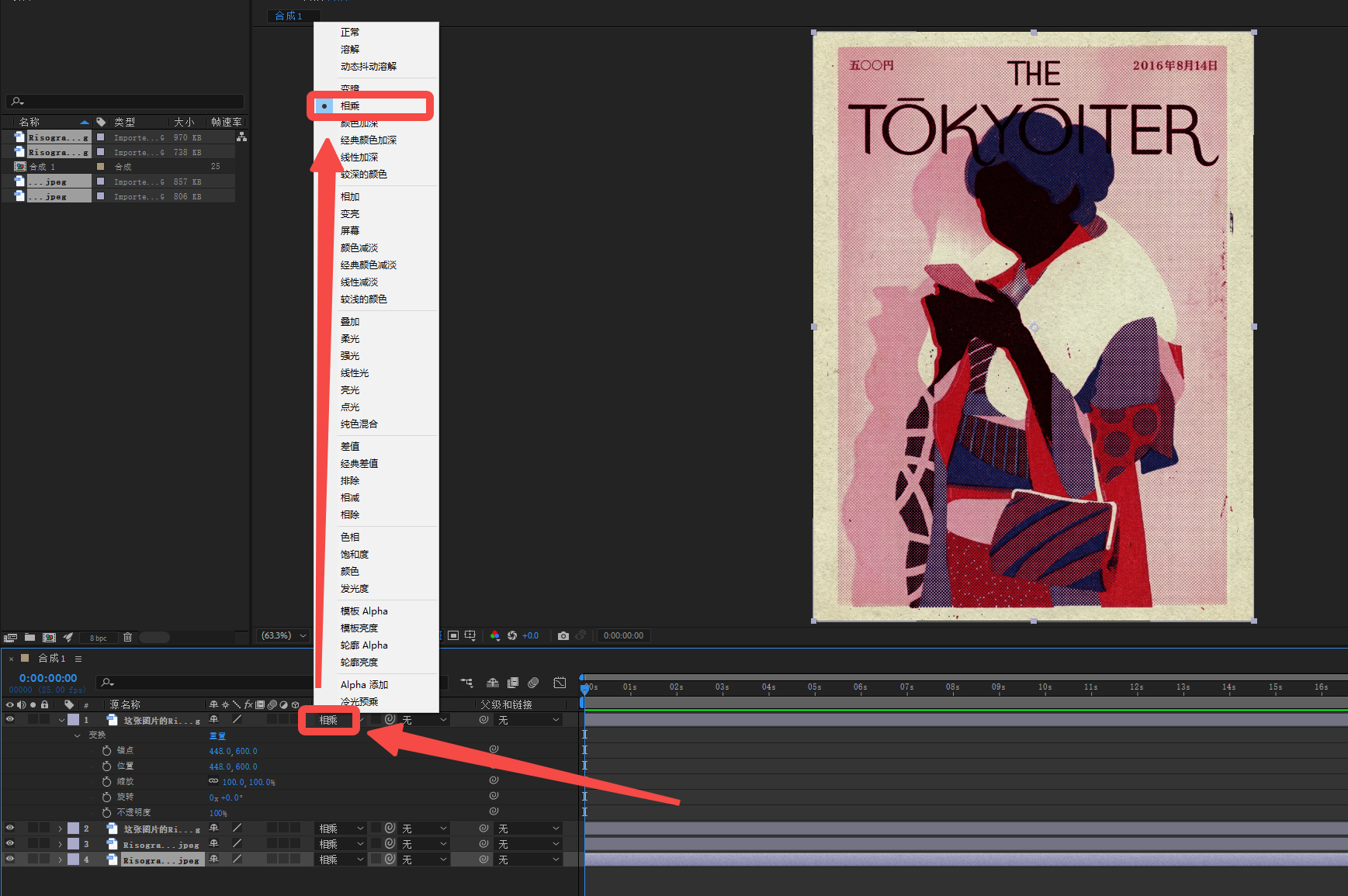The height and width of the screenshot is (896, 1348).
Task: Click the trash icon in the project panel
Action: point(128,638)
